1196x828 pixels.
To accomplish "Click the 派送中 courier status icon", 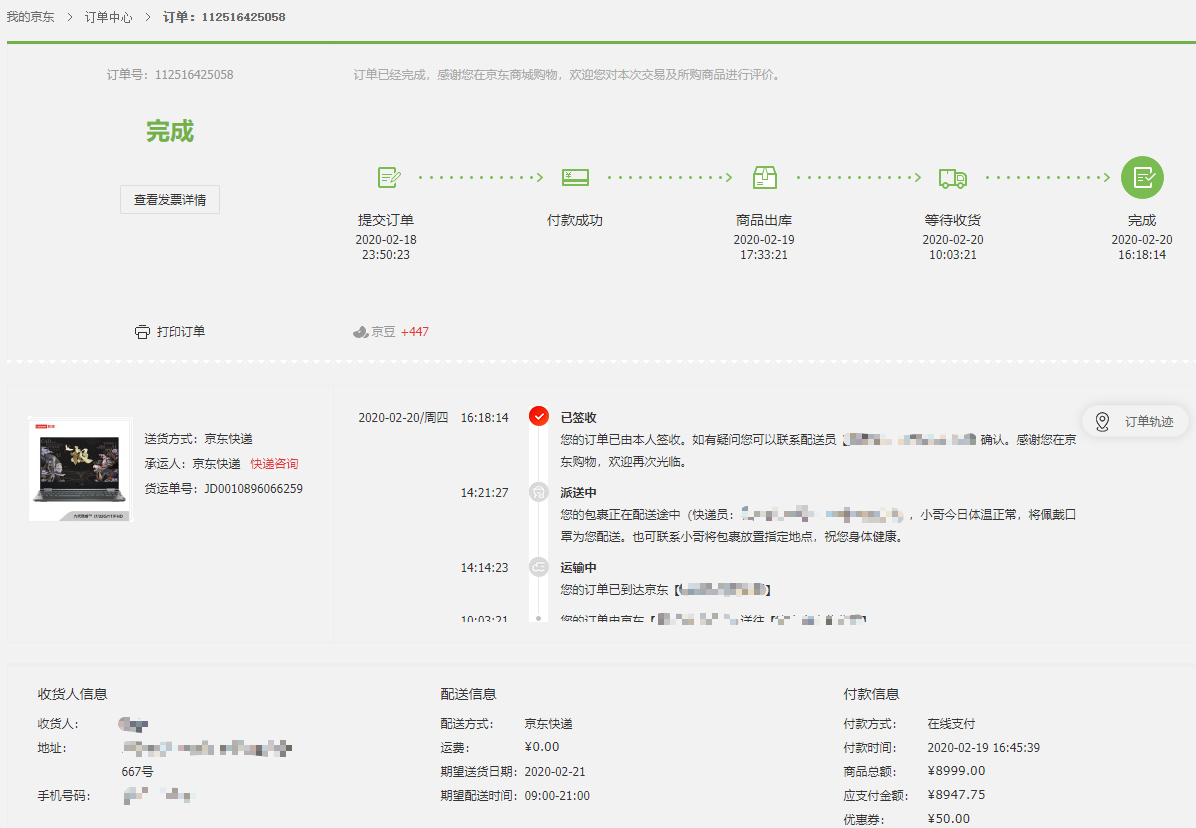I will (539, 493).
